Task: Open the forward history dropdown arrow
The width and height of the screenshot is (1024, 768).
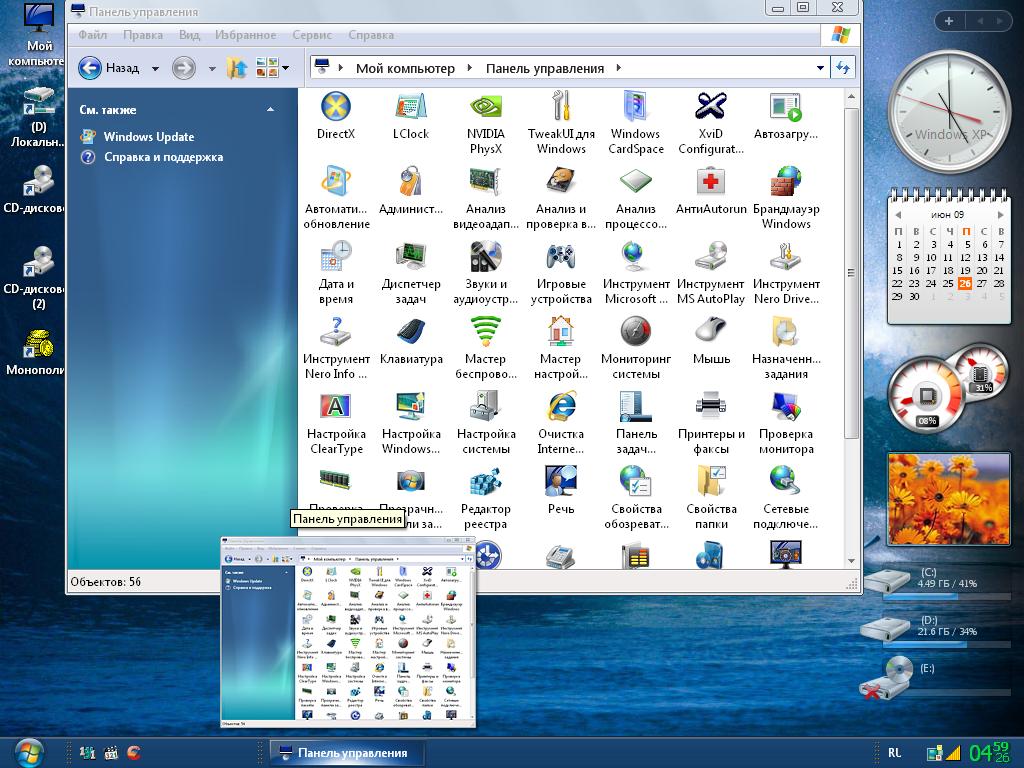Action: (x=212, y=68)
